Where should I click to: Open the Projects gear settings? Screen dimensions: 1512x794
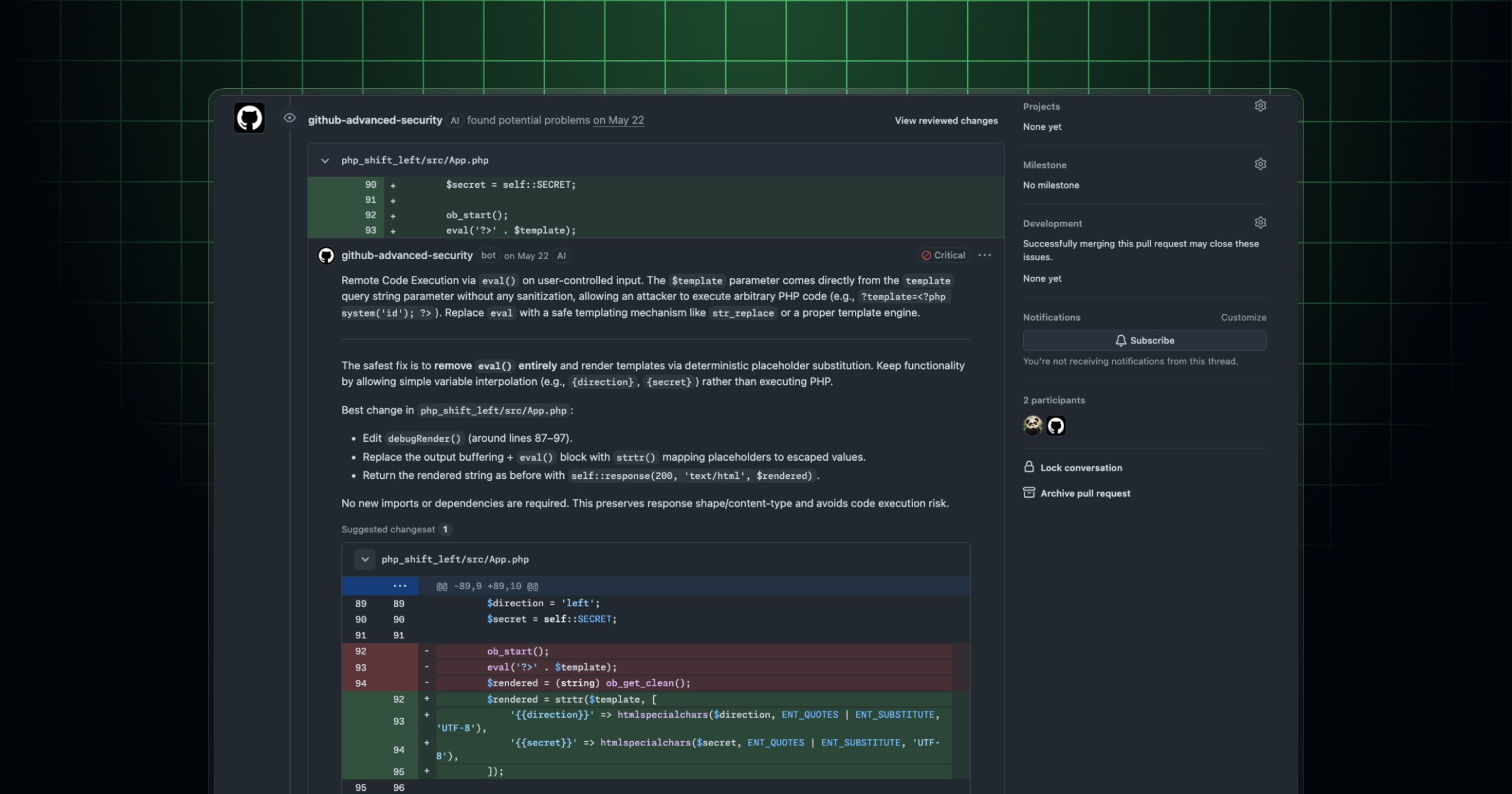tap(1260, 106)
